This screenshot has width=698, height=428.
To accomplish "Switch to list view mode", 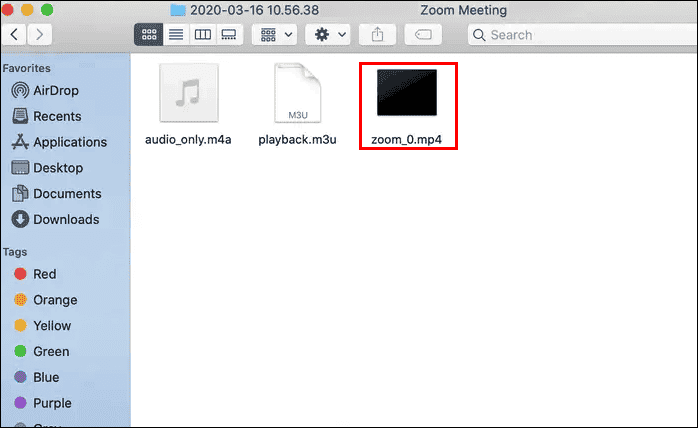I will coord(176,35).
